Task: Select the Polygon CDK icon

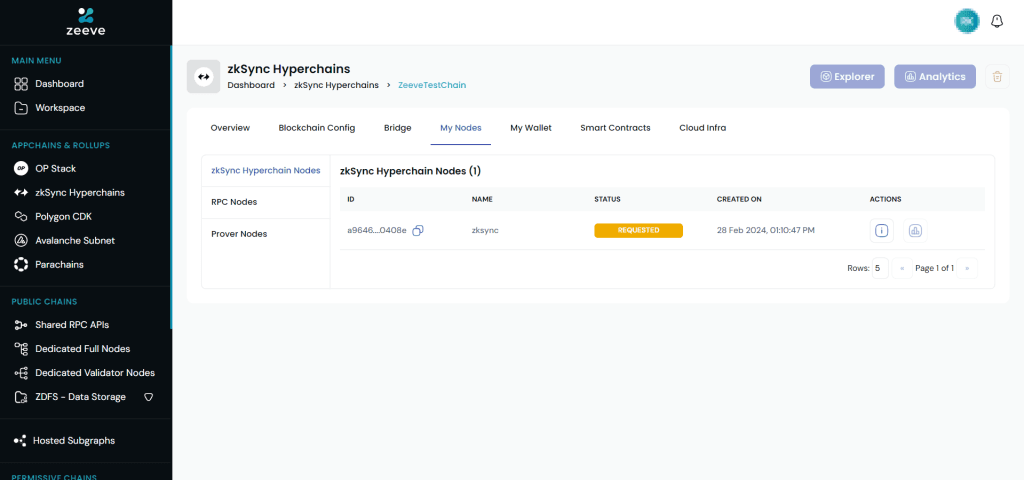Action: 21,216
